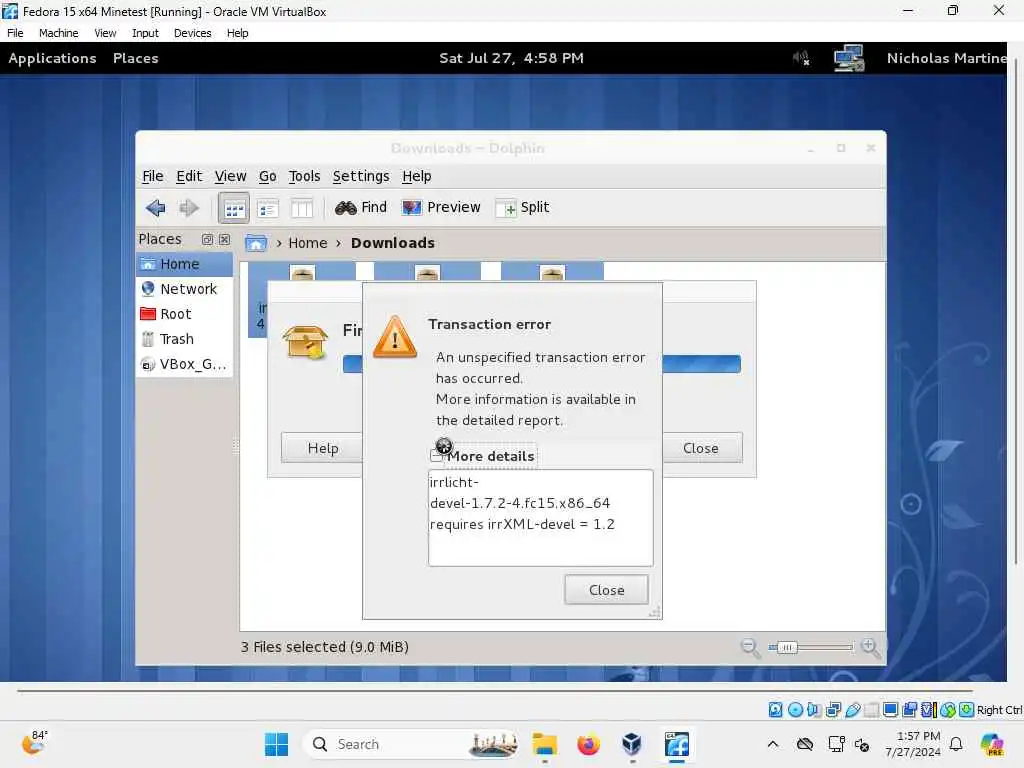This screenshot has width=1024, height=768.
Task: Open Windows Start menu
Action: pyautogui.click(x=276, y=744)
